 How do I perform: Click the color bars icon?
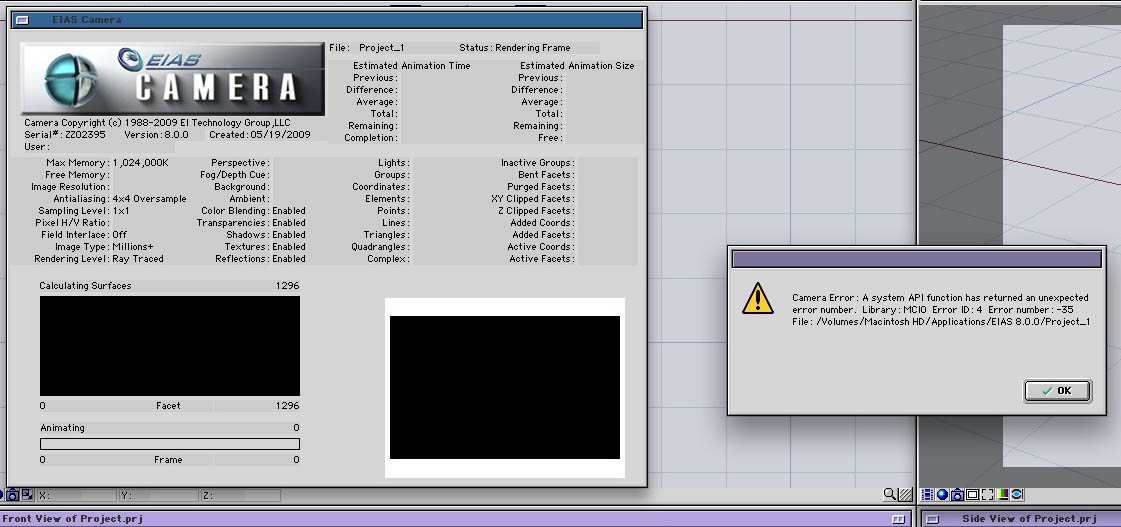[x=1002, y=494]
